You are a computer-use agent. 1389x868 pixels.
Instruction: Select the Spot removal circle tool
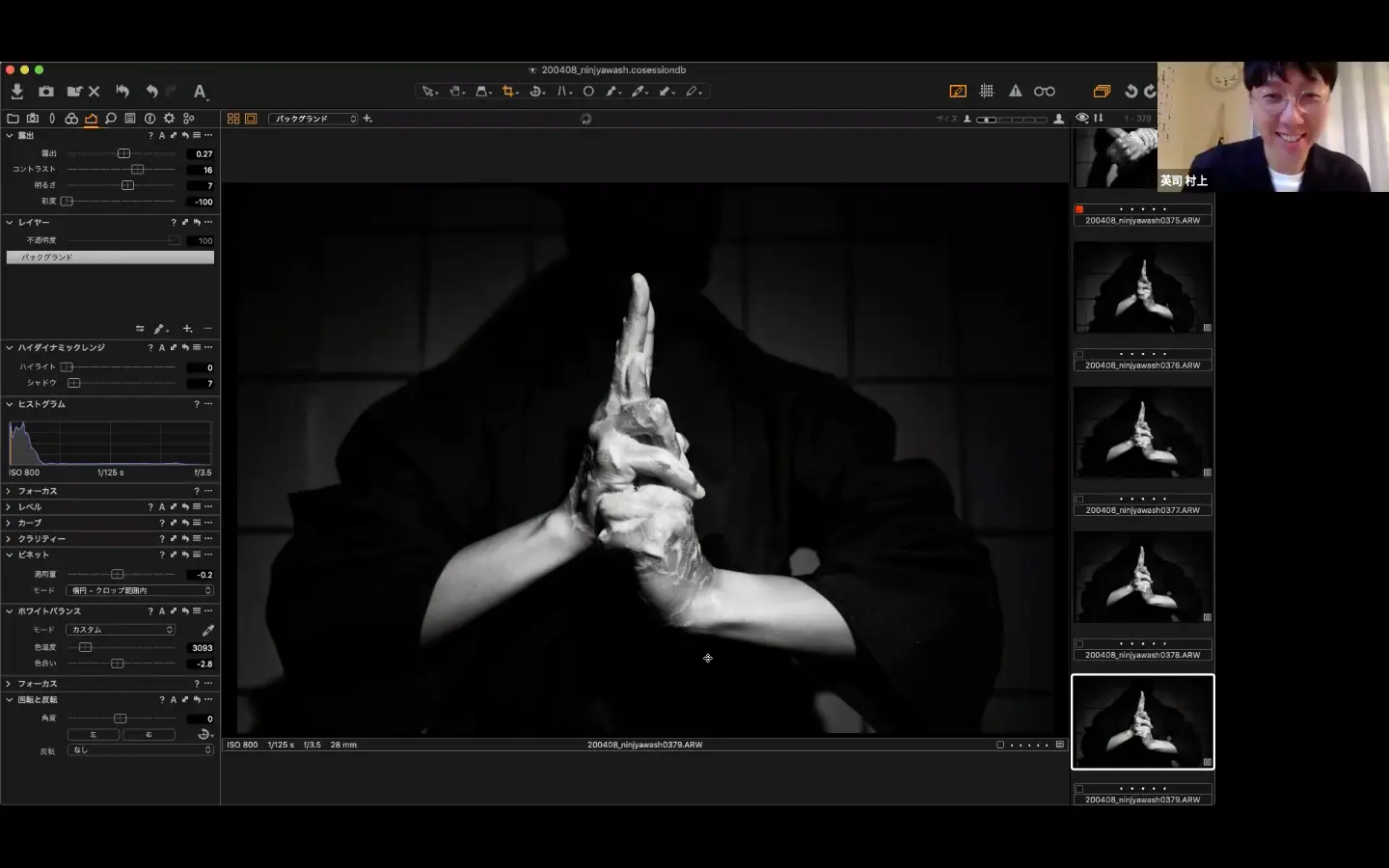click(588, 92)
